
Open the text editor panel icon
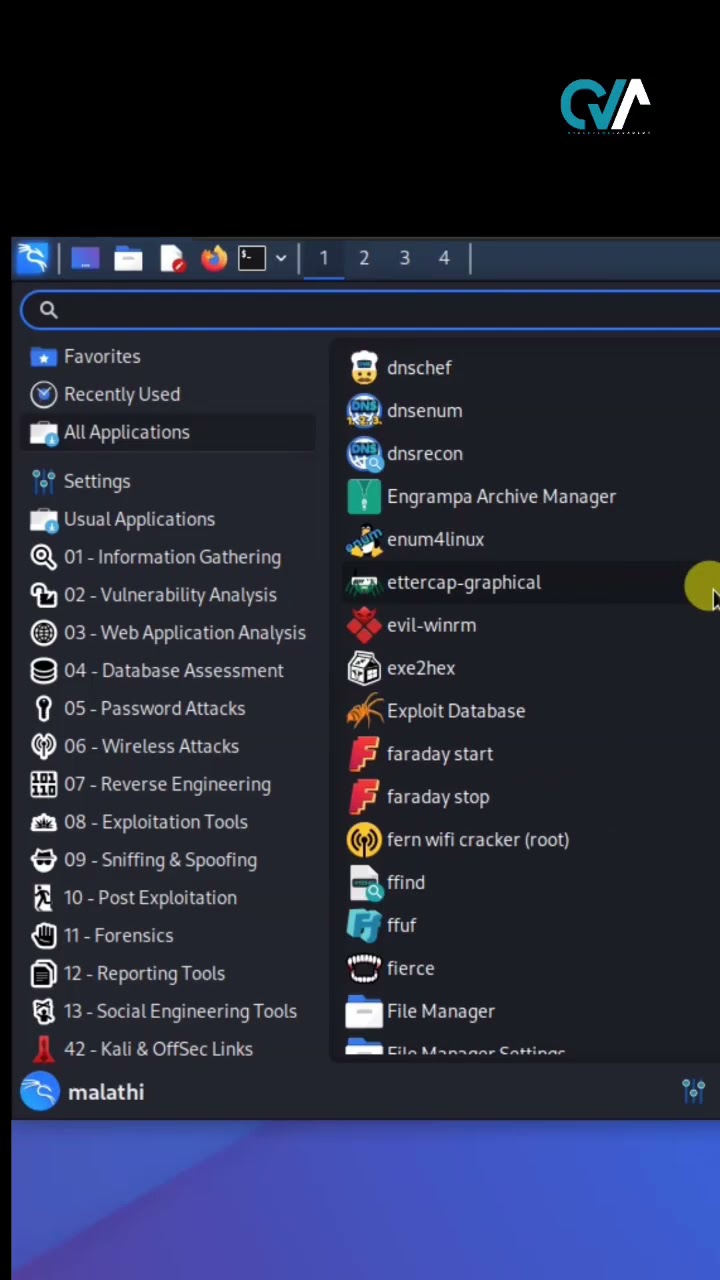(172, 259)
